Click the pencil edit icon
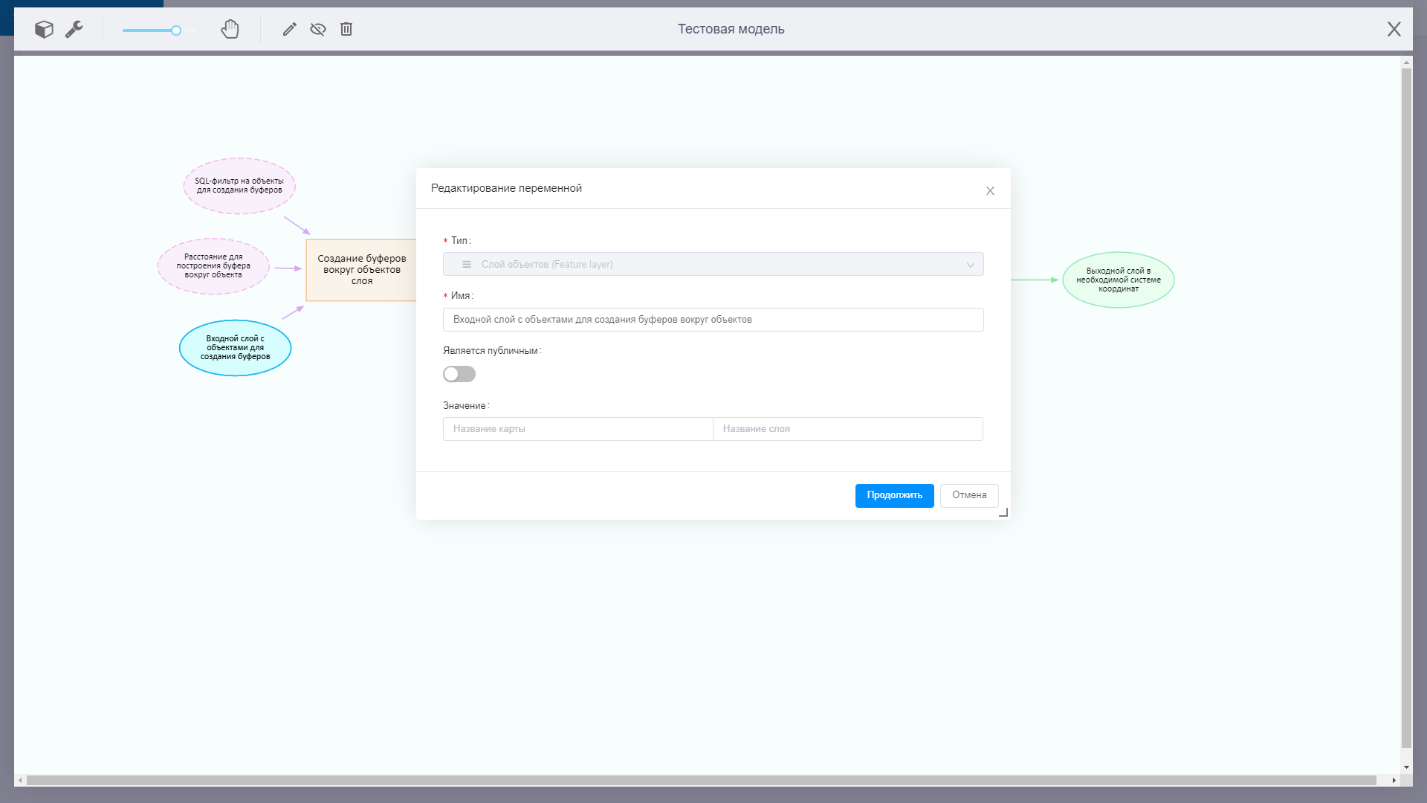 click(289, 30)
